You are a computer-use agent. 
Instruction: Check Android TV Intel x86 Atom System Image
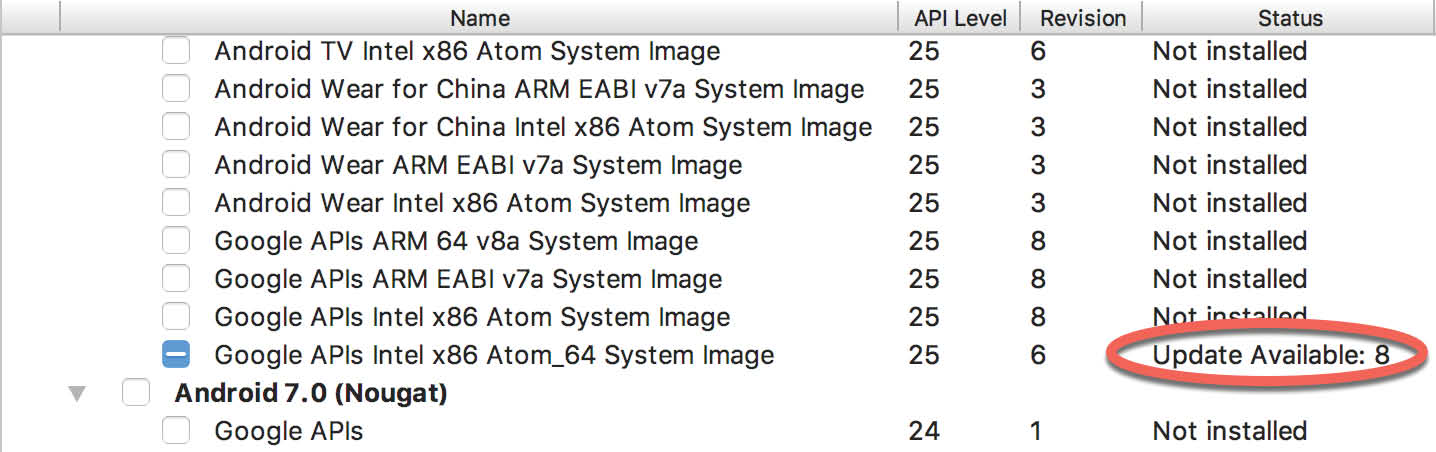point(176,51)
